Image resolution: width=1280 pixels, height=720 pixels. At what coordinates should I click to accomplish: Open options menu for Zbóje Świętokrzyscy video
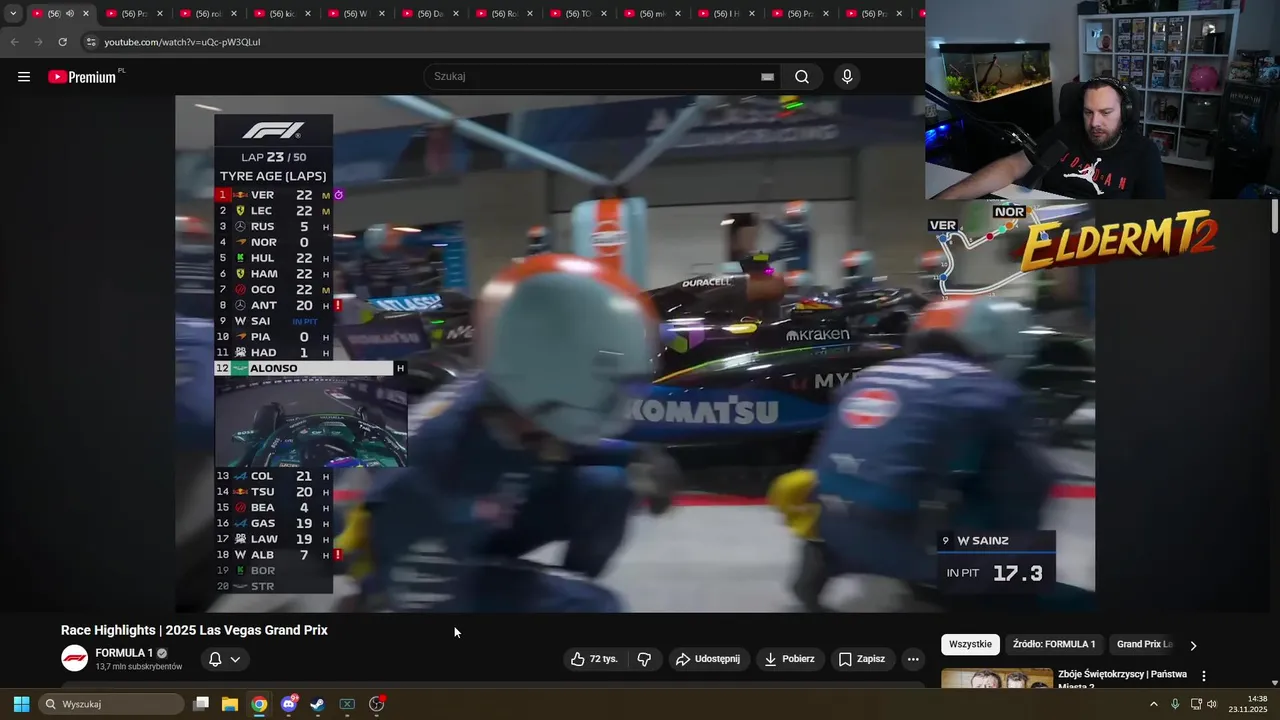click(1204, 676)
